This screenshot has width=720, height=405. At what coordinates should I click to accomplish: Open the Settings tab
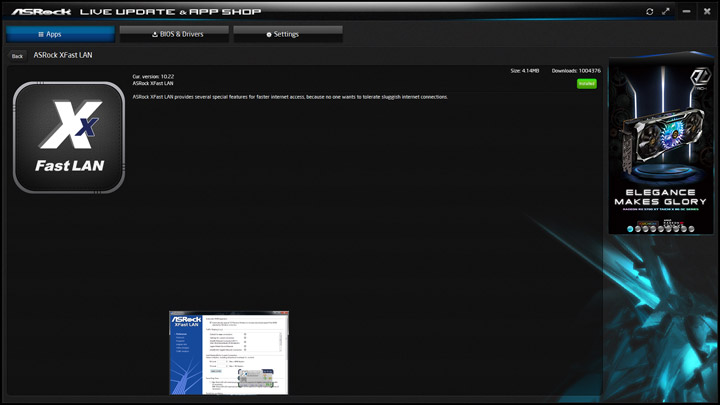pos(288,34)
